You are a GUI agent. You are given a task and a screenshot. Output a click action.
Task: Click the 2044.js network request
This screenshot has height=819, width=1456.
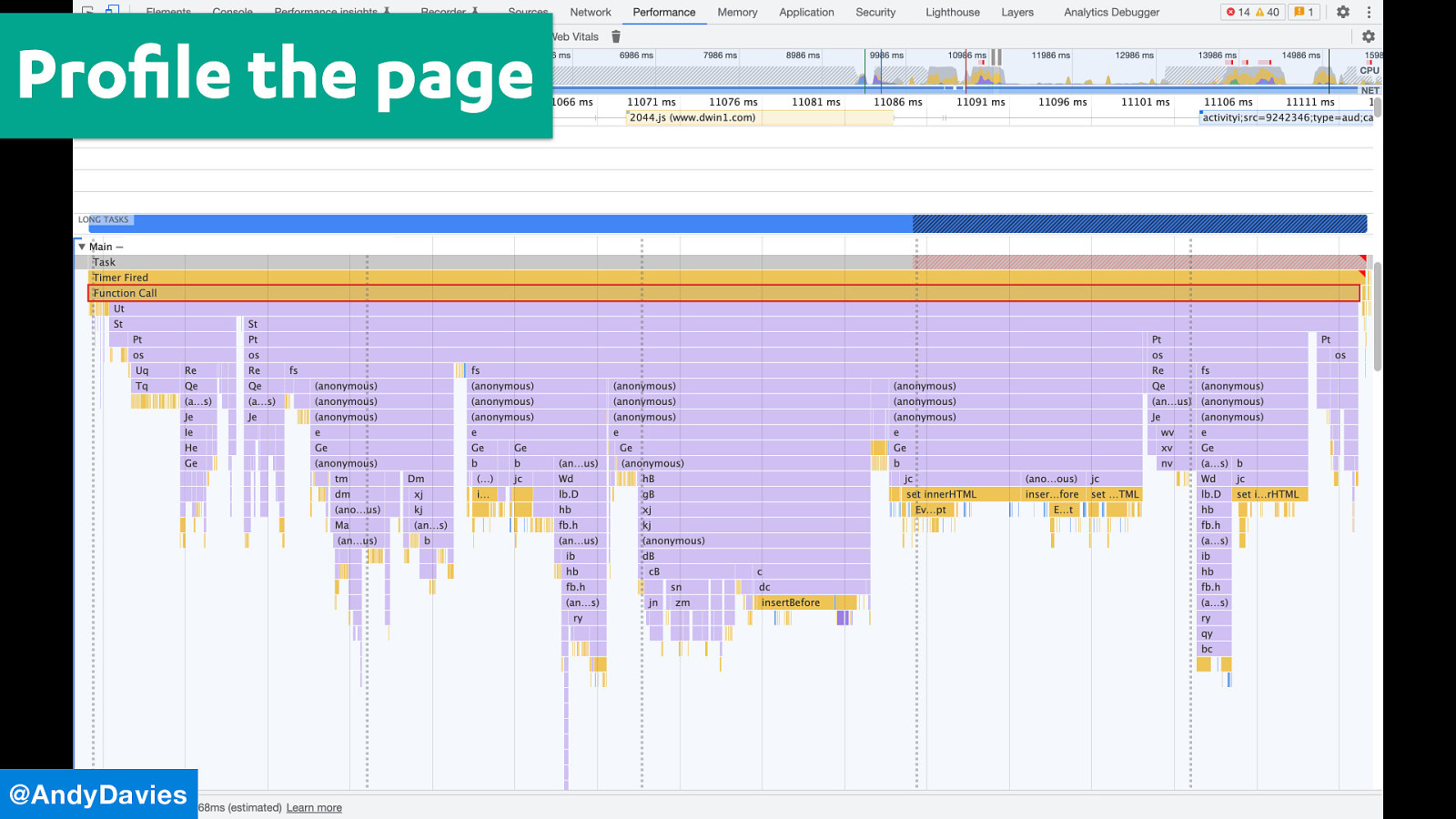click(x=760, y=117)
